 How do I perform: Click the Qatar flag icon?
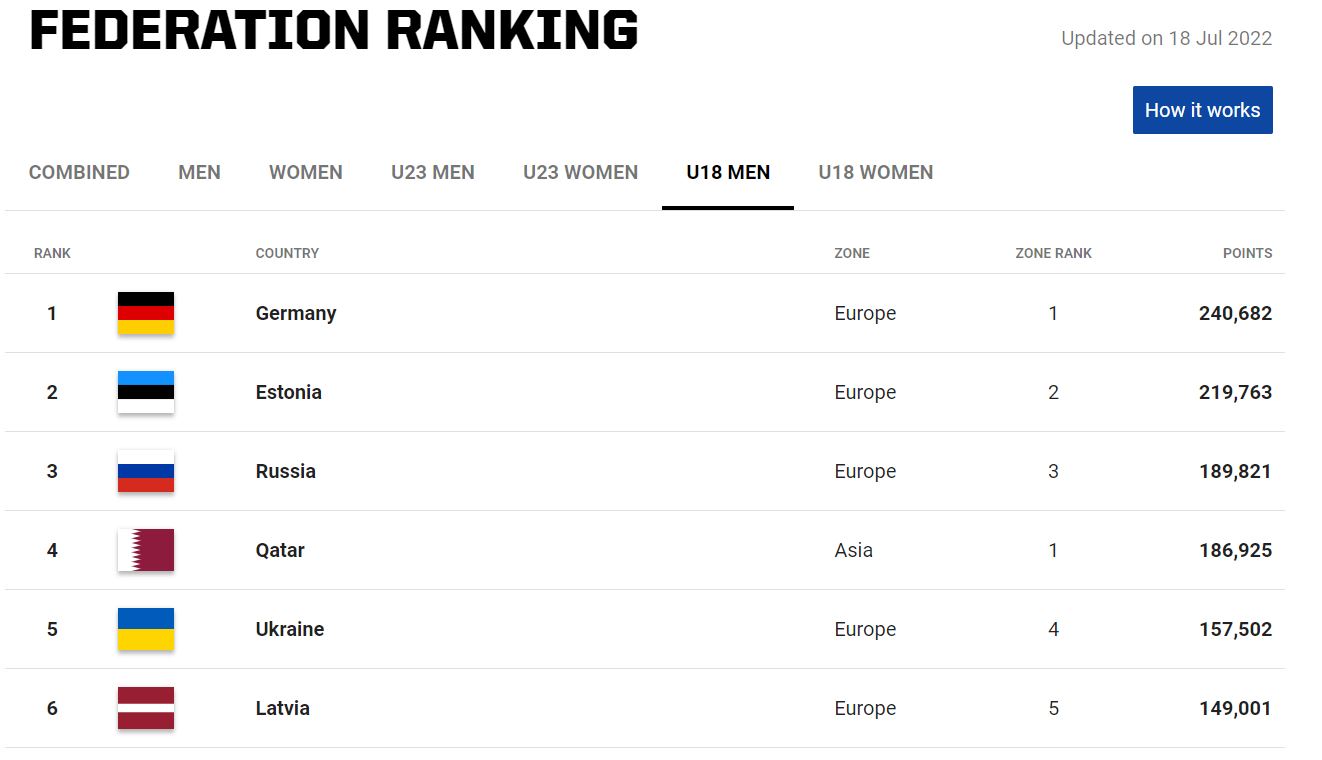point(146,550)
